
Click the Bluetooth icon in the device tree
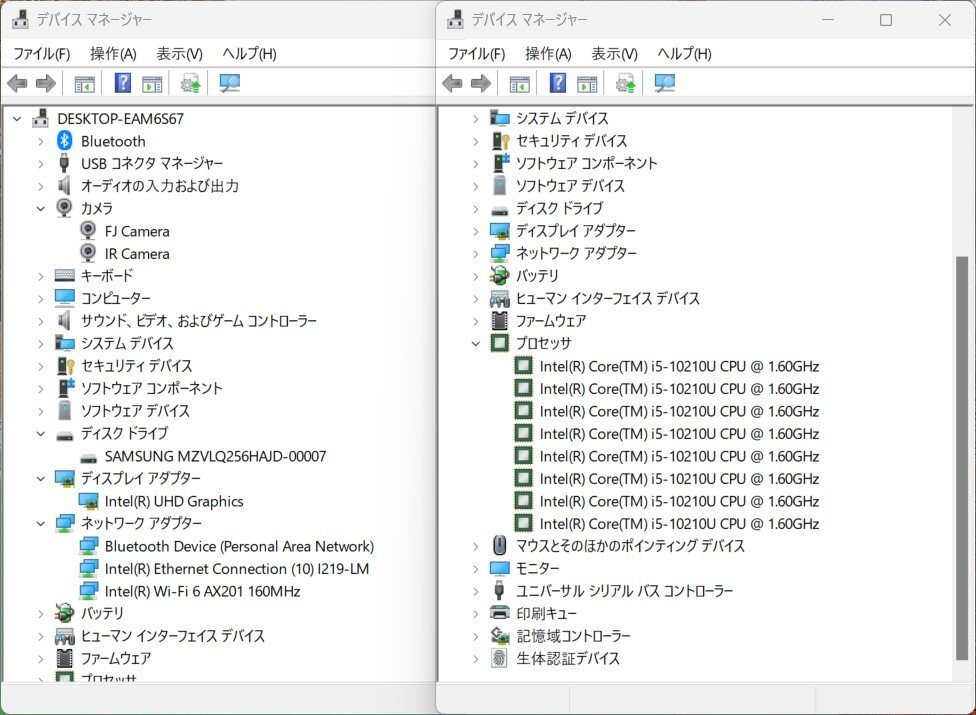pos(65,141)
